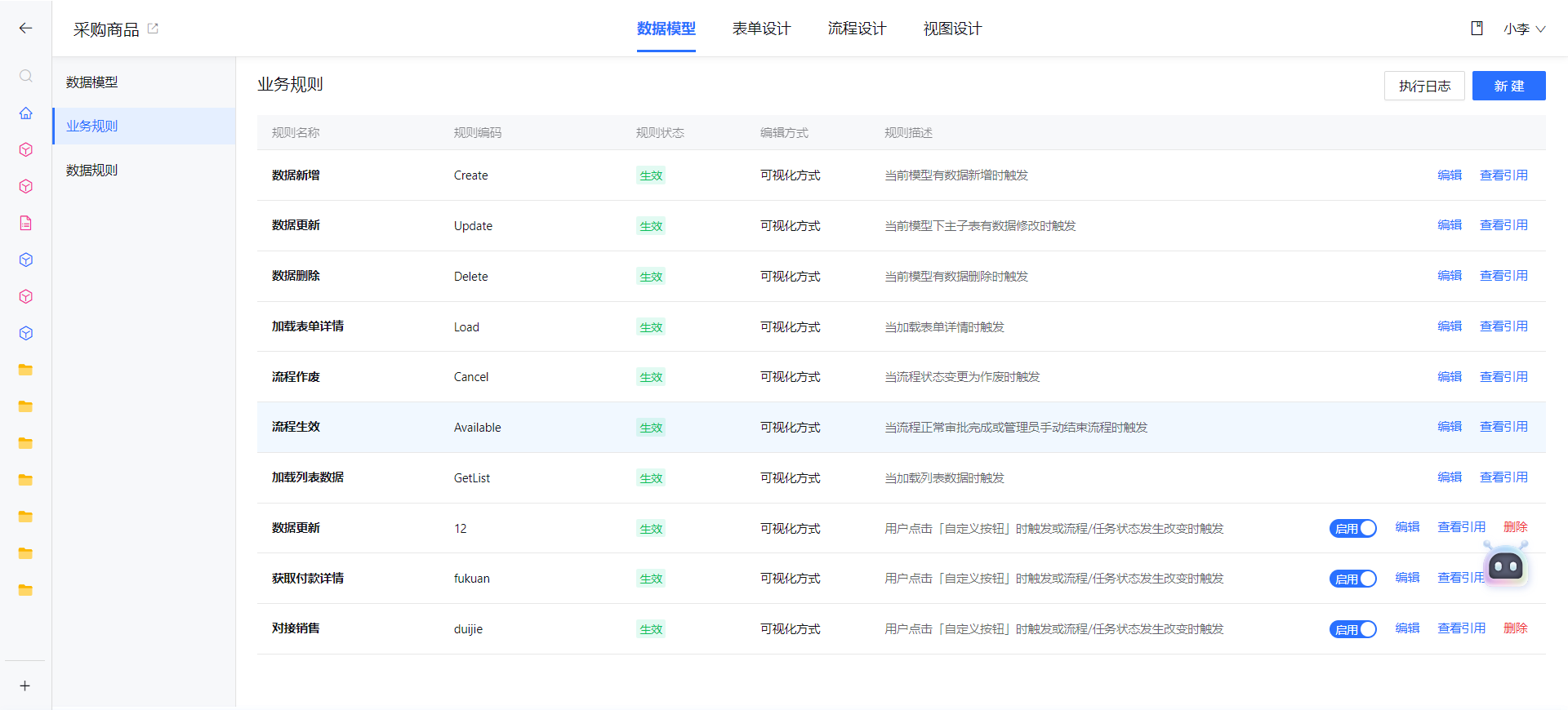Expand the 小李 user dropdown

point(1524,29)
